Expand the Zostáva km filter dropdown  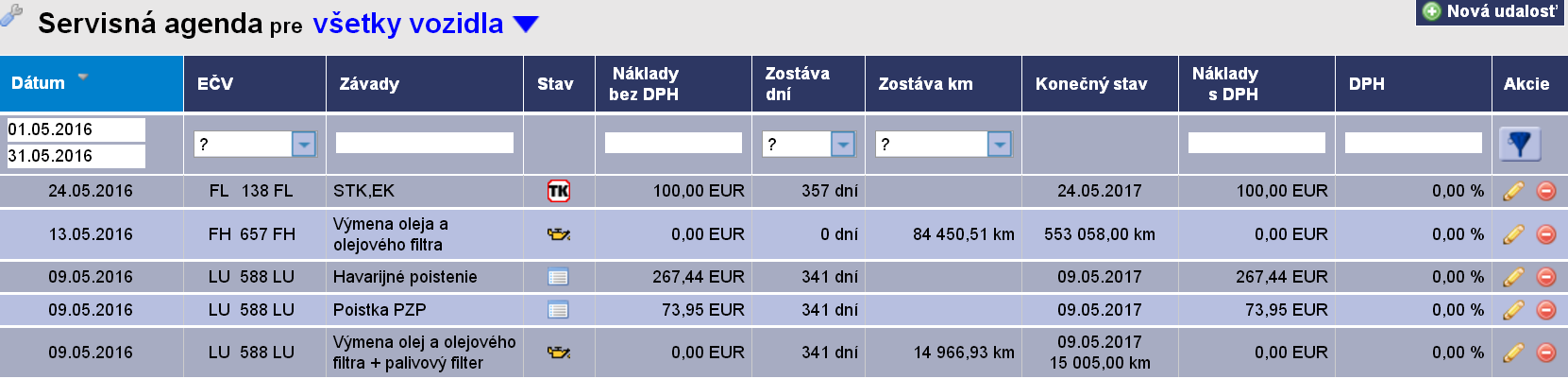coord(1000,144)
